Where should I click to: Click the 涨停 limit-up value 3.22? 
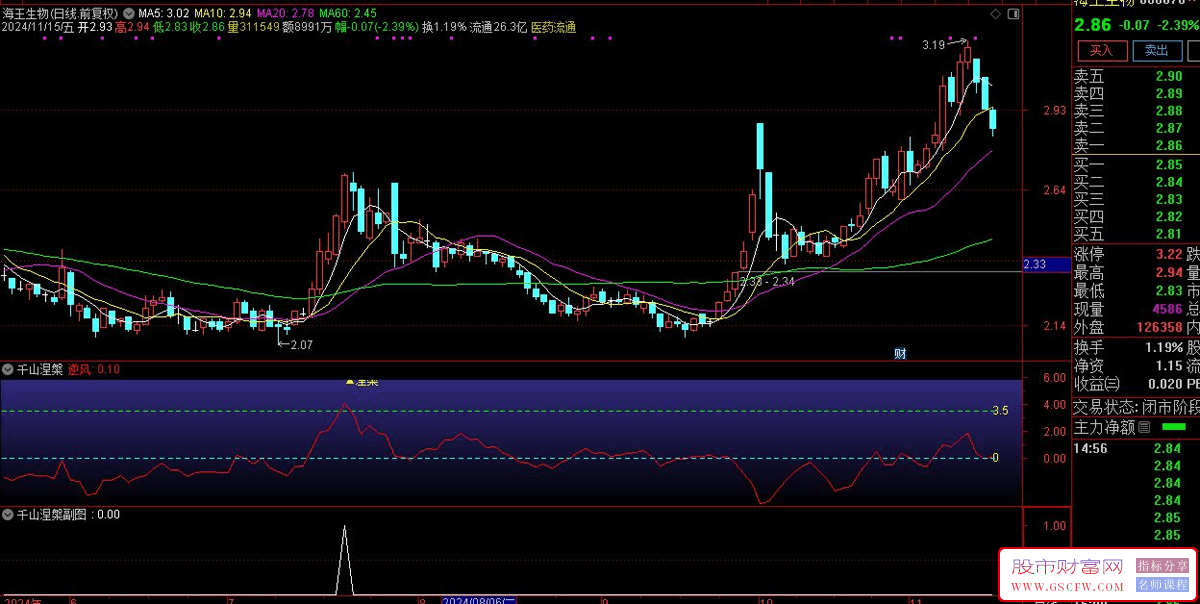(1168, 254)
